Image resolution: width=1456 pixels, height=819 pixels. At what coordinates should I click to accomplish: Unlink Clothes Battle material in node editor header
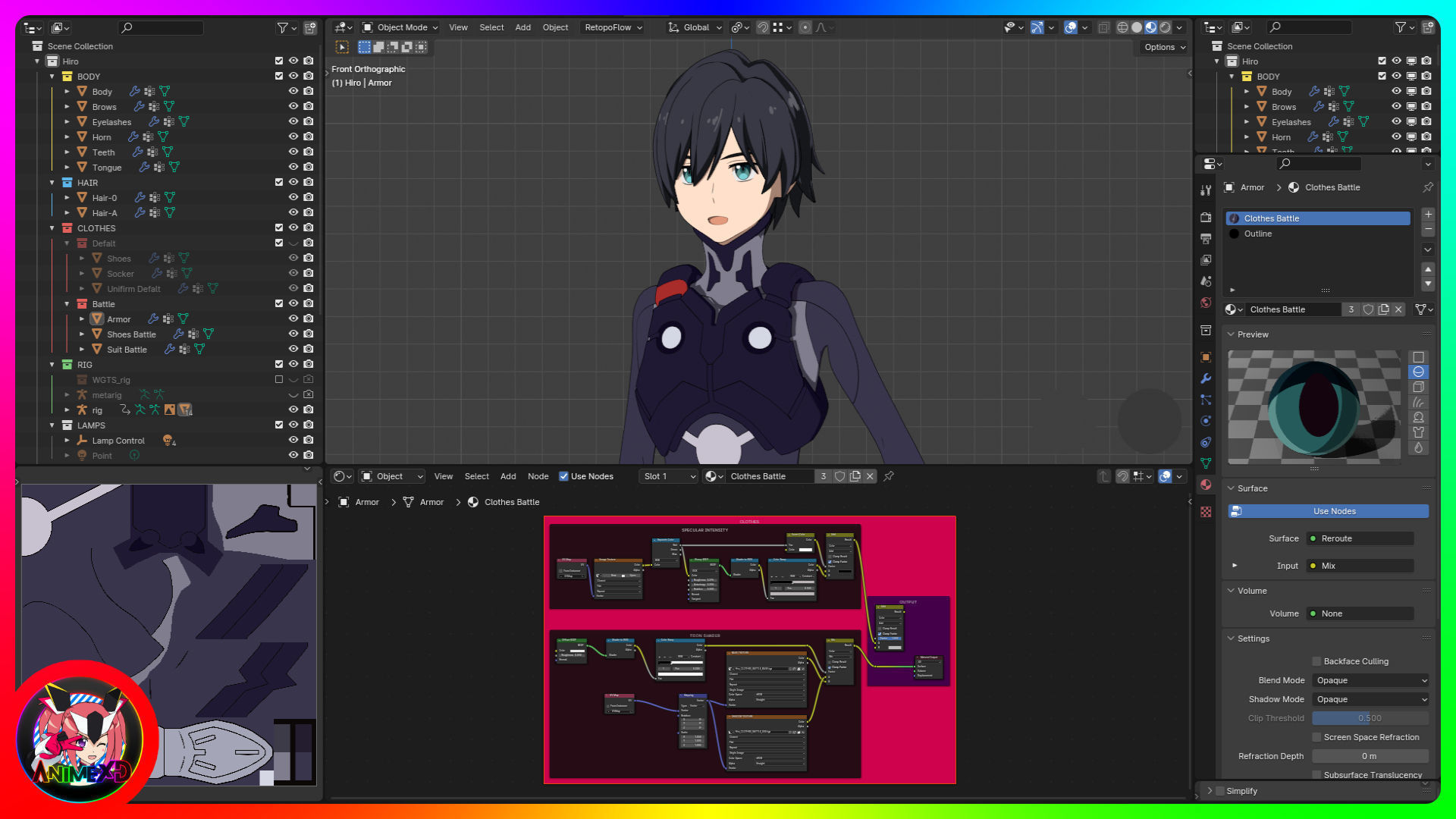[x=870, y=476]
